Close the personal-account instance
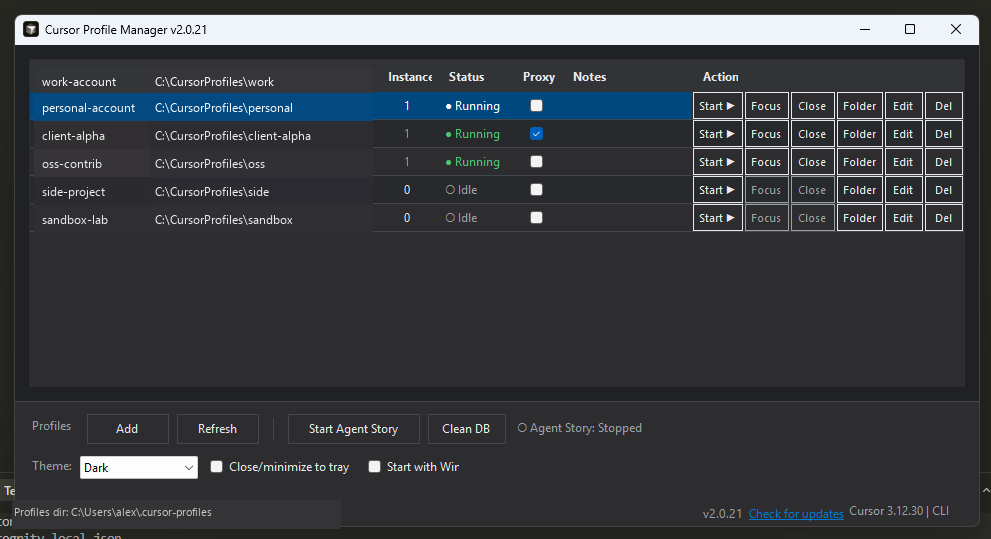The image size is (991, 539). (812, 106)
